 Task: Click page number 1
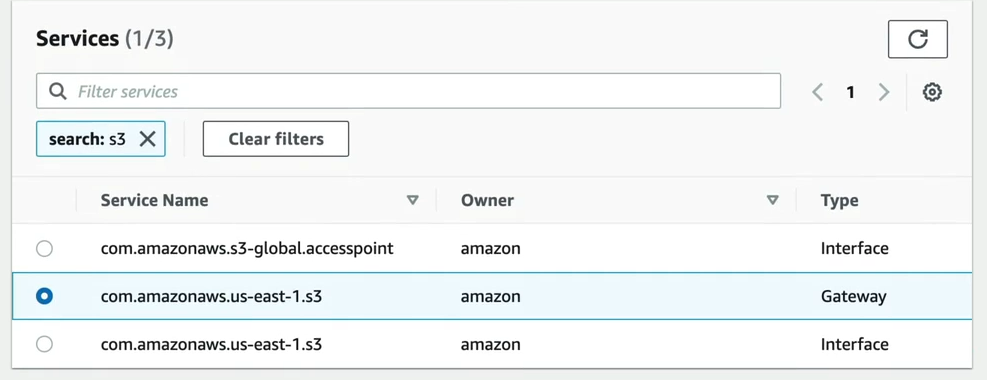pyautogui.click(x=850, y=92)
